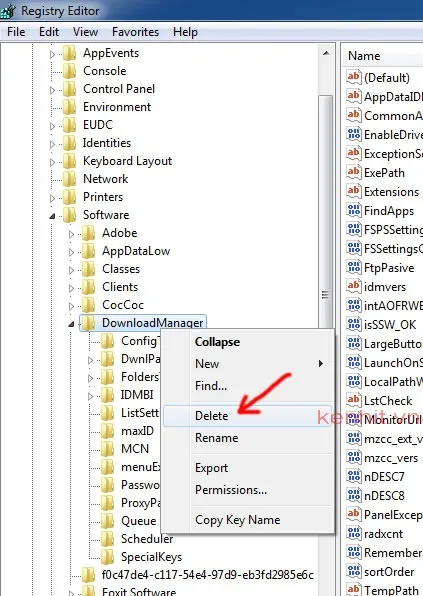Expand the IDMBI key arrow
This screenshot has height=596, width=423.
[90, 396]
